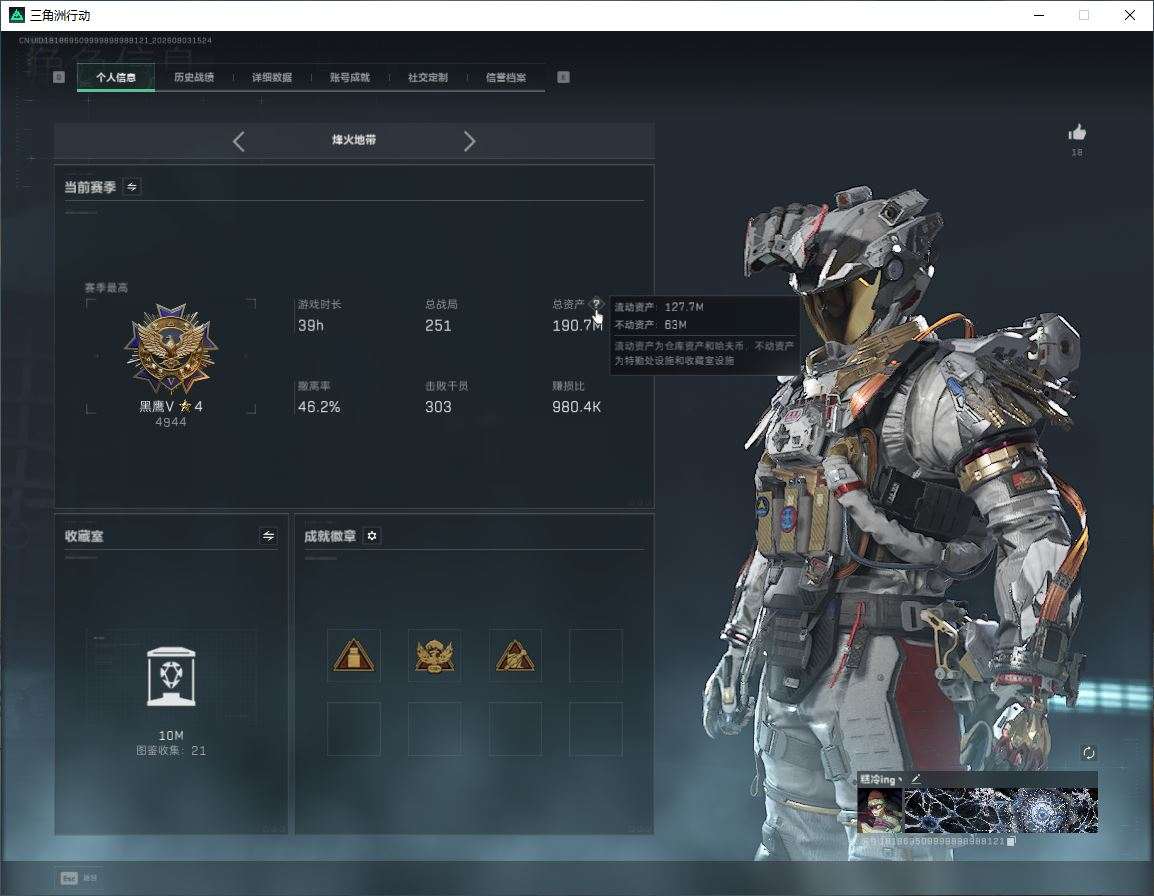This screenshot has width=1154, height=896.
Task: Click the 赚损比 980.4K value
Action: pos(576,406)
